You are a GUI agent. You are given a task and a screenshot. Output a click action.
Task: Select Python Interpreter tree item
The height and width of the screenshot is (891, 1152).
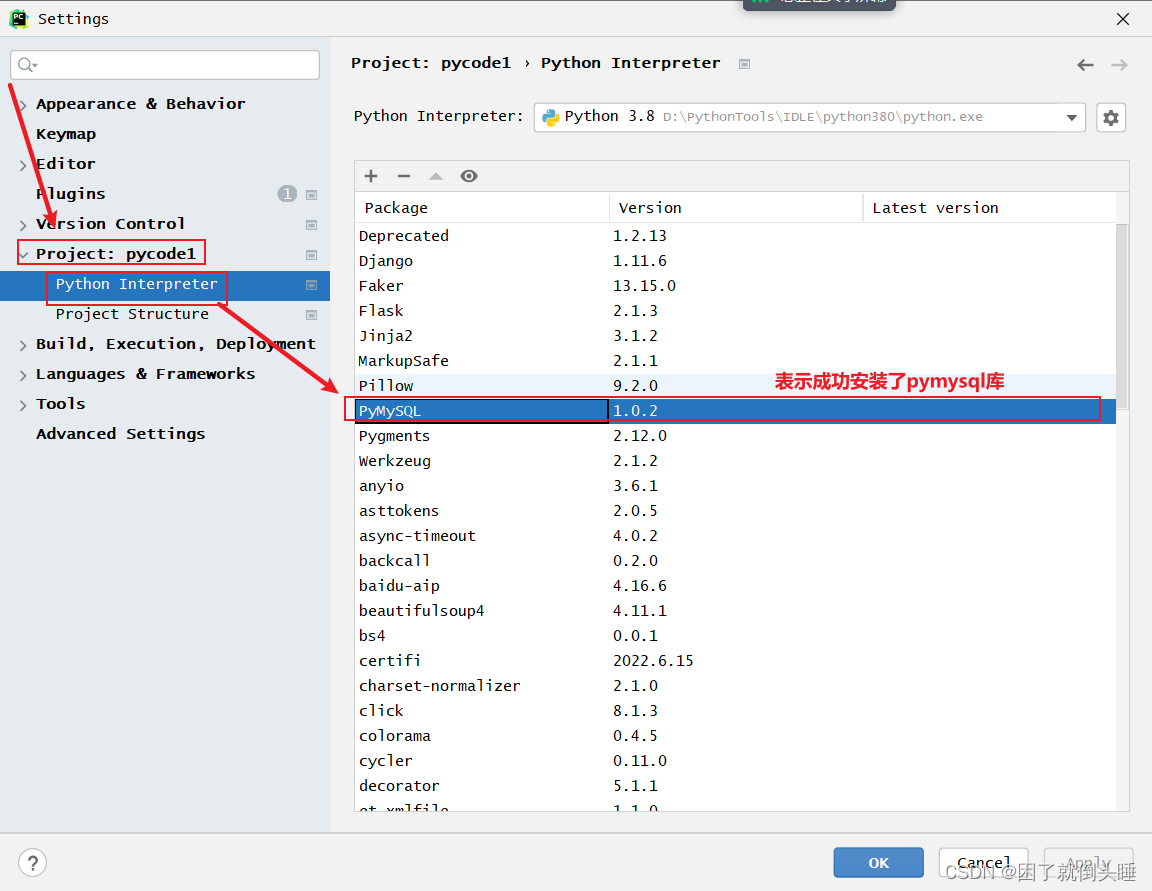coord(165,284)
